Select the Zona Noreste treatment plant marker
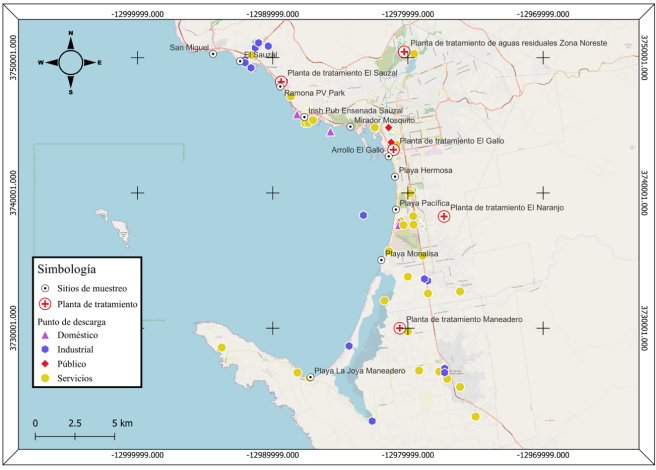Image resolution: width=656 pixels, height=470 pixels. point(404,52)
